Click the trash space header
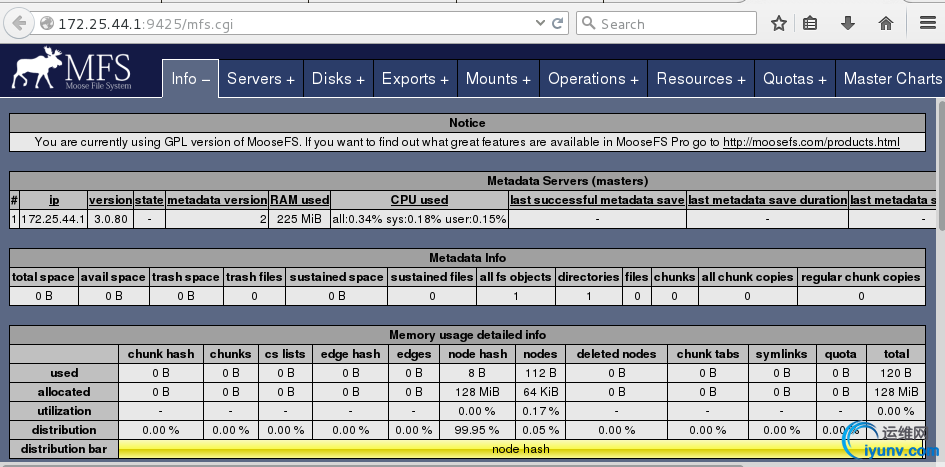The height and width of the screenshot is (467, 945). pyautogui.click(x=186, y=277)
